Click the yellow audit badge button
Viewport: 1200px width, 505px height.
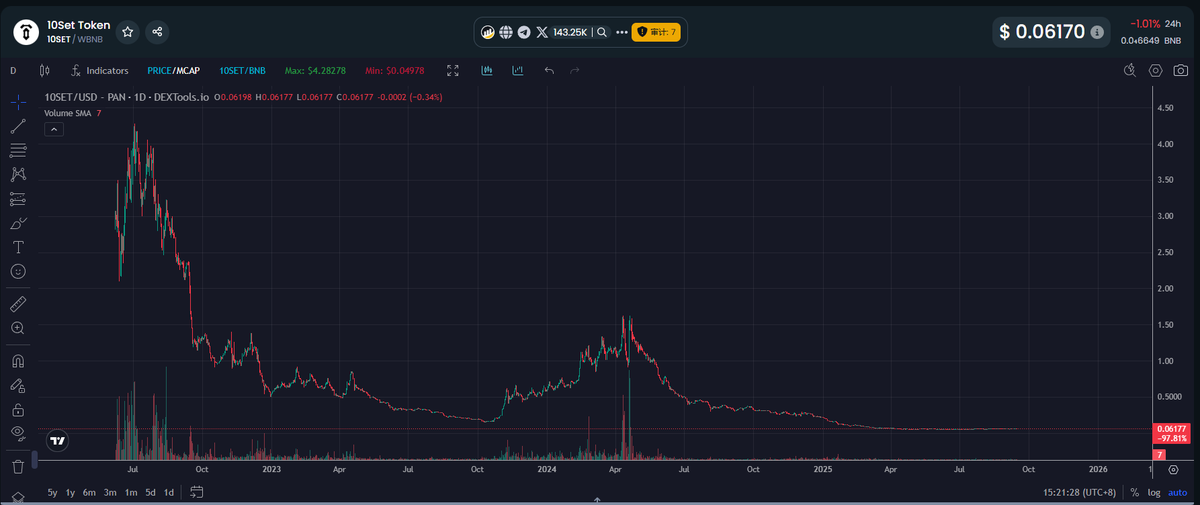tap(656, 32)
